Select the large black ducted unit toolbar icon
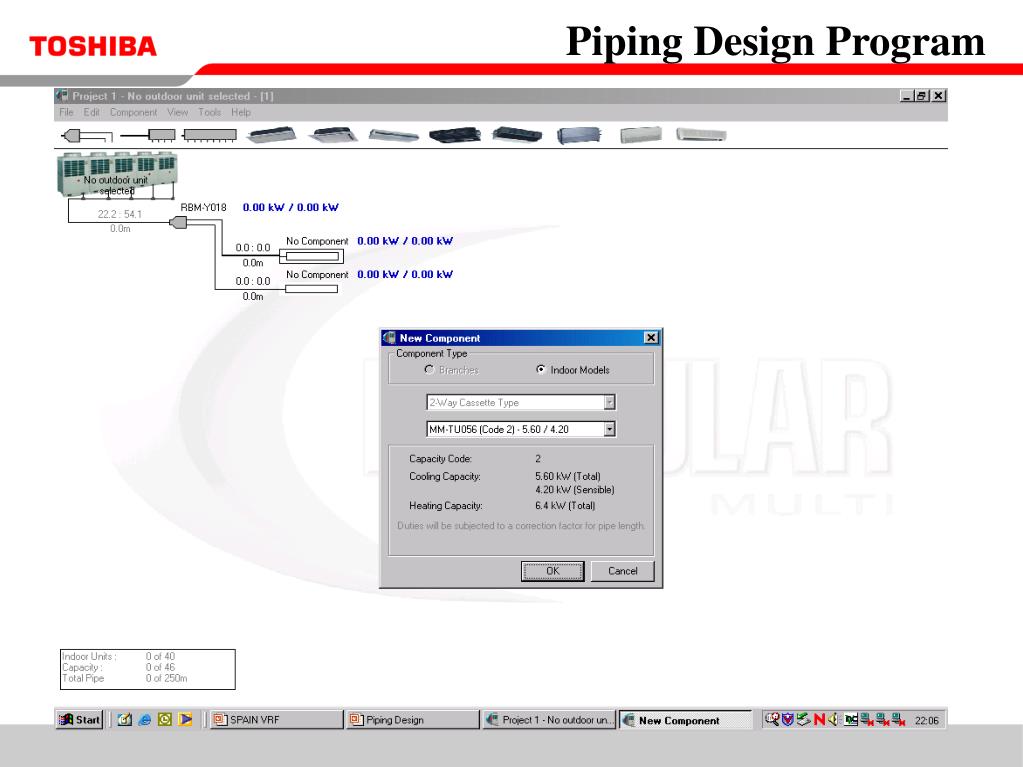Screen dimensions: 1023x767 (455, 135)
